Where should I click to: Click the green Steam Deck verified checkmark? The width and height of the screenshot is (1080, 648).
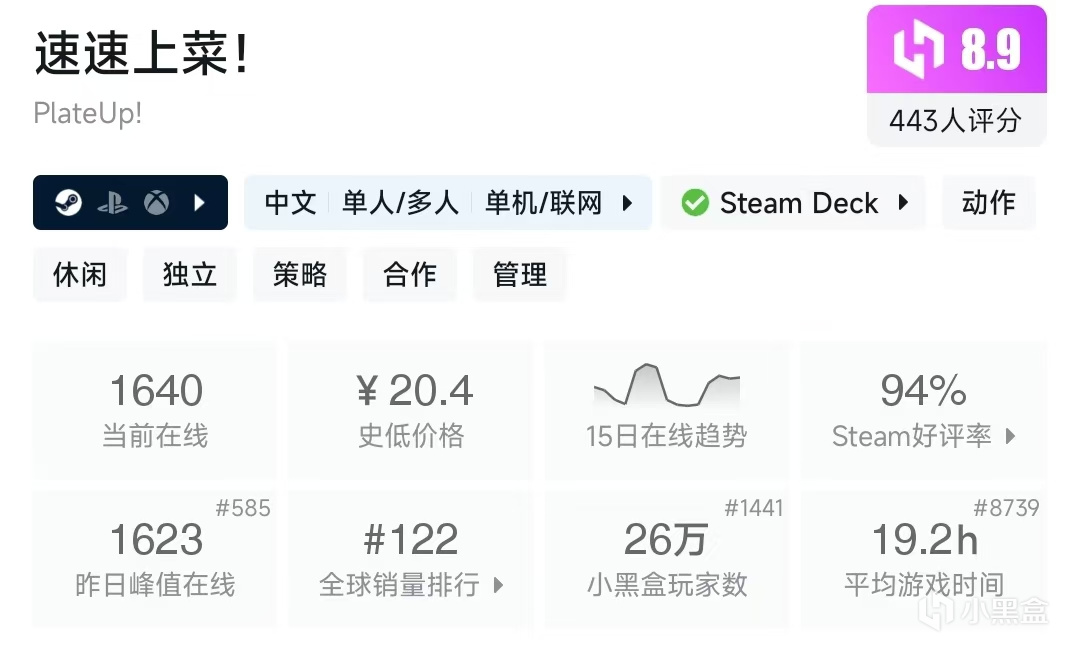pyautogui.click(x=694, y=203)
